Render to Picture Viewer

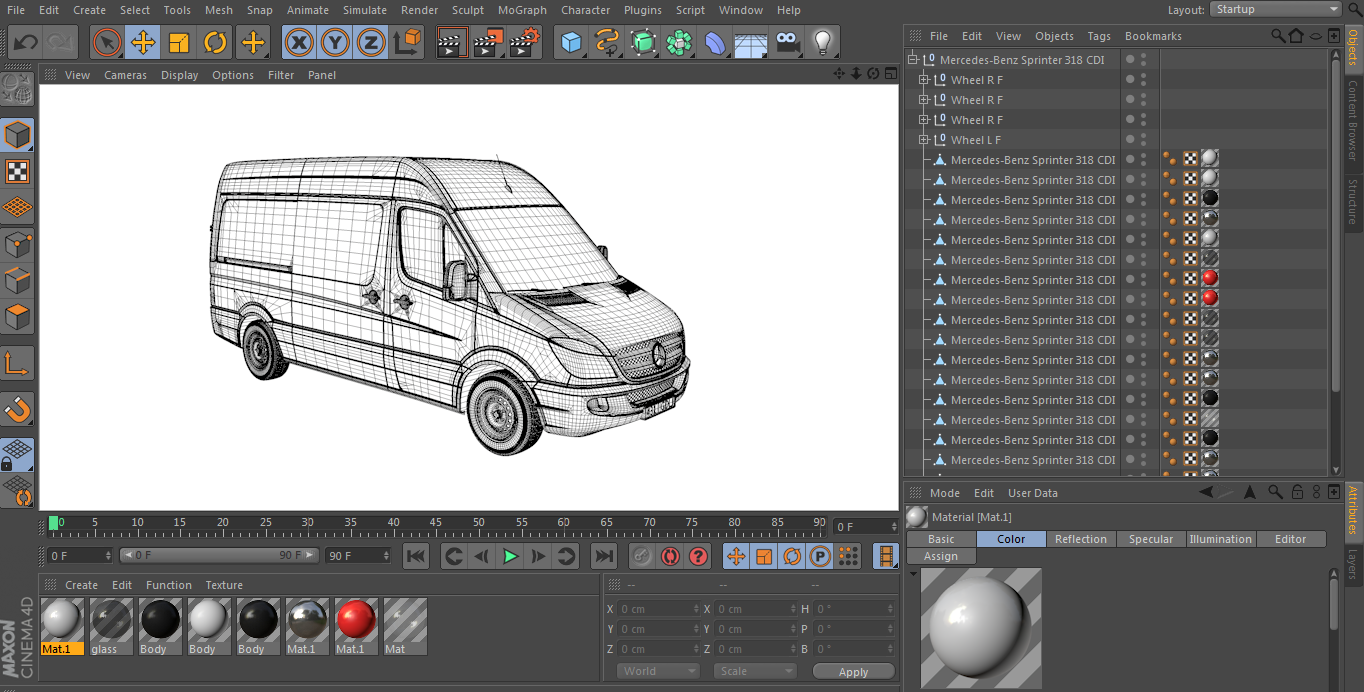point(488,43)
